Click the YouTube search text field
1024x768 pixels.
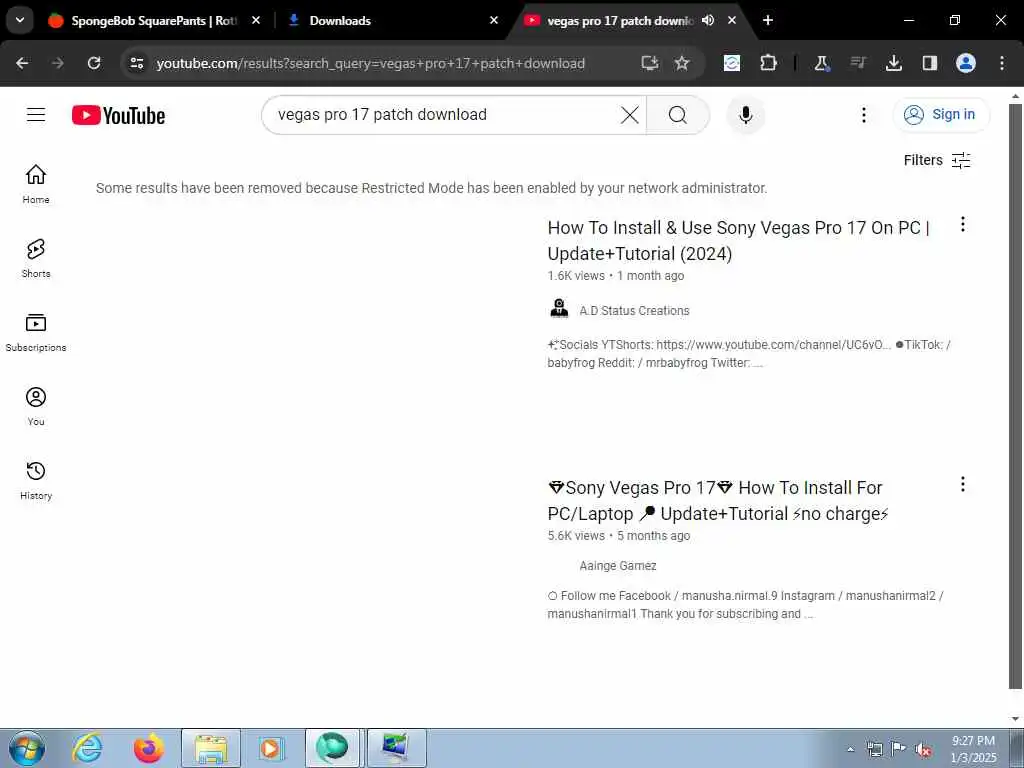[x=444, y=115]
